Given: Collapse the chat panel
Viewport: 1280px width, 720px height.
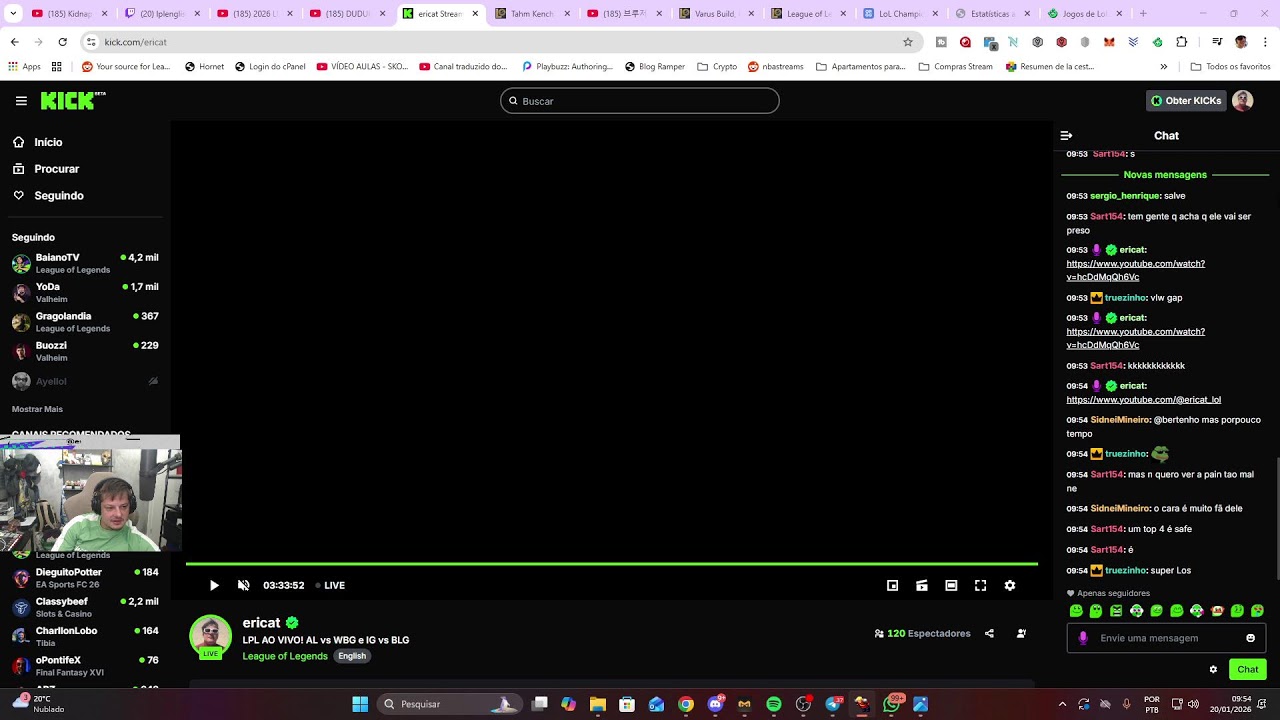Looking at the screenshot, I should pos(1066,136).
